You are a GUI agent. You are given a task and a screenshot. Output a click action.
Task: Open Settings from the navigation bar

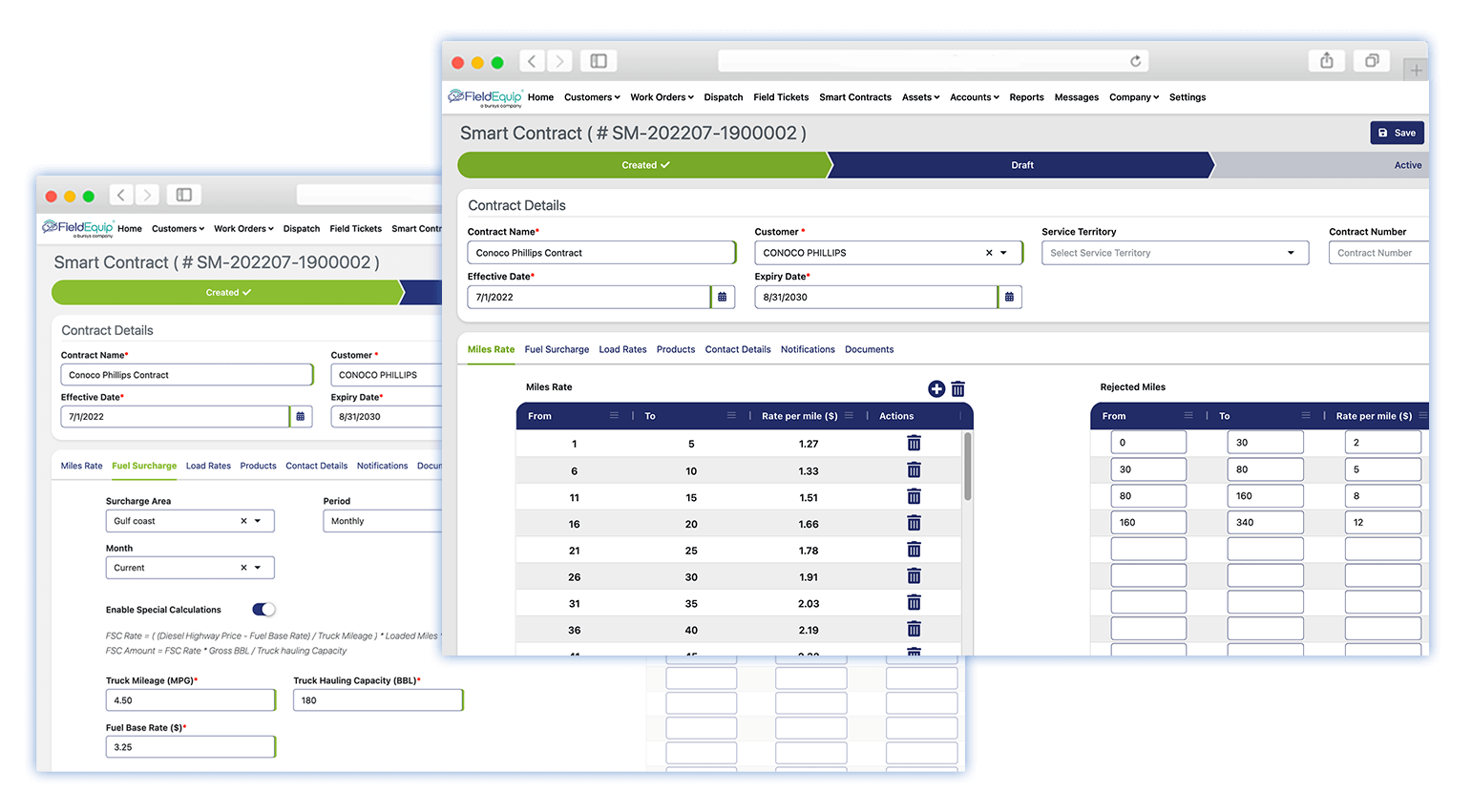click(1188, 97)
